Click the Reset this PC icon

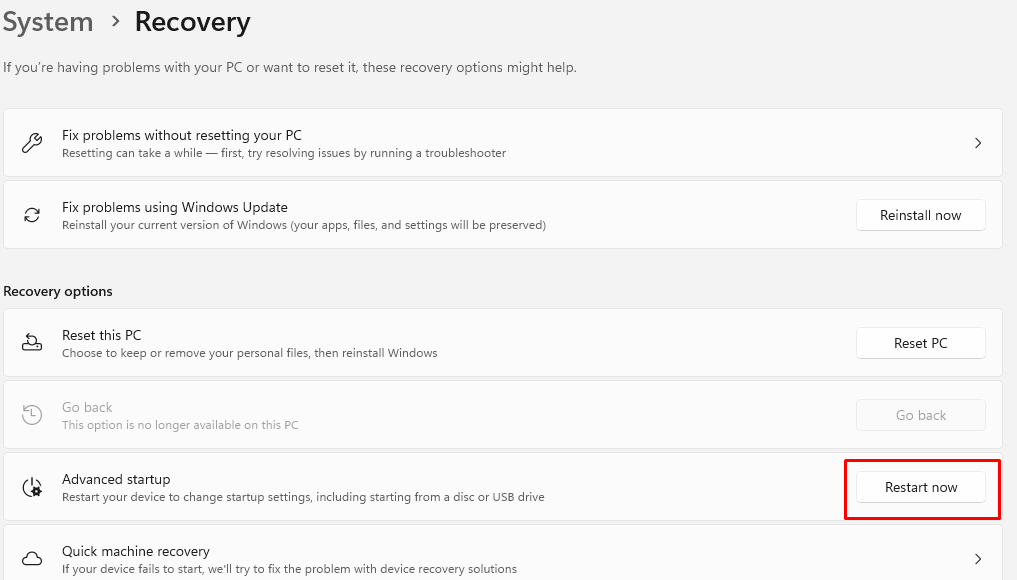tap(32, 343)
